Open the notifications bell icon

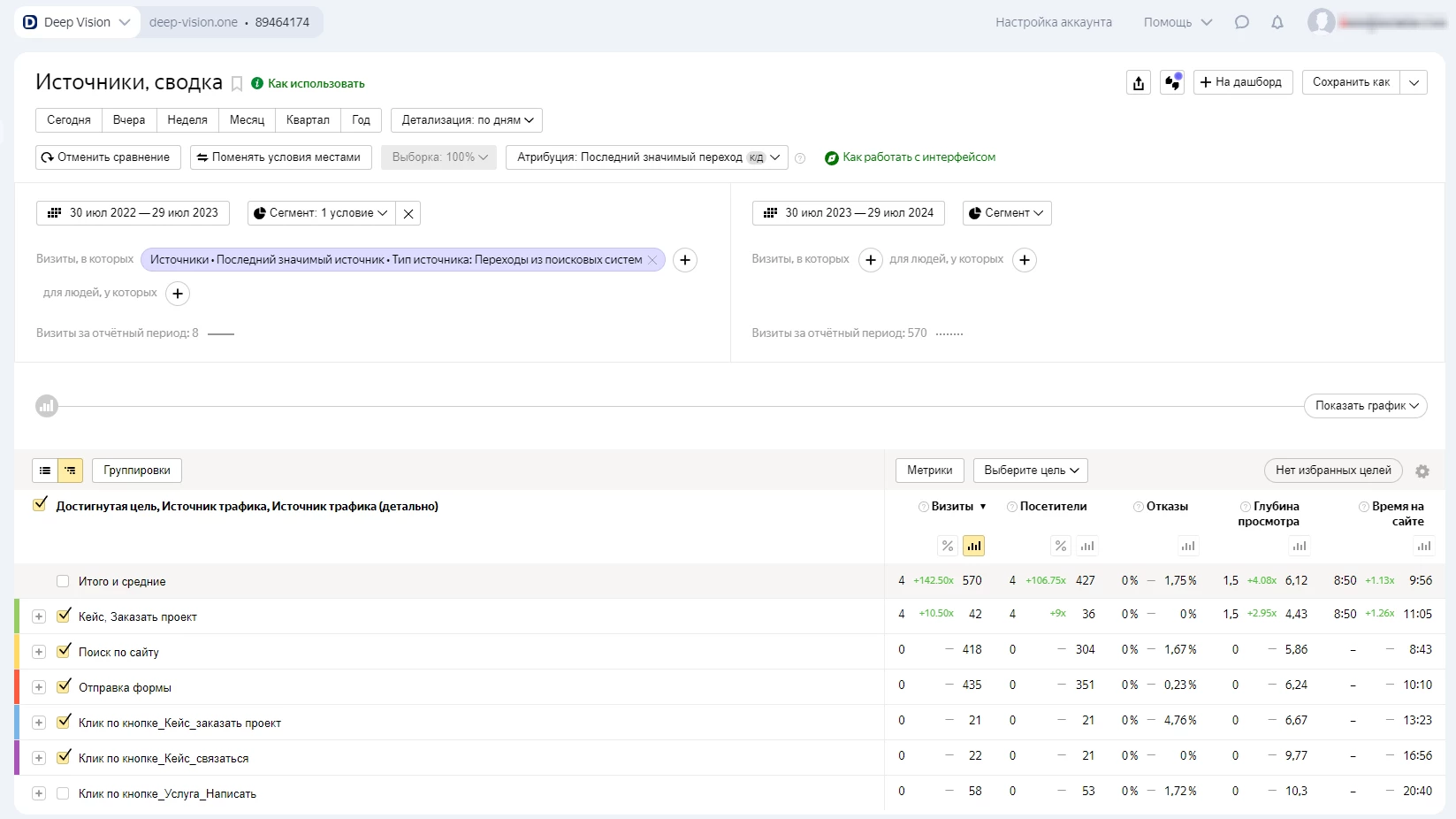pos(1277,22)
